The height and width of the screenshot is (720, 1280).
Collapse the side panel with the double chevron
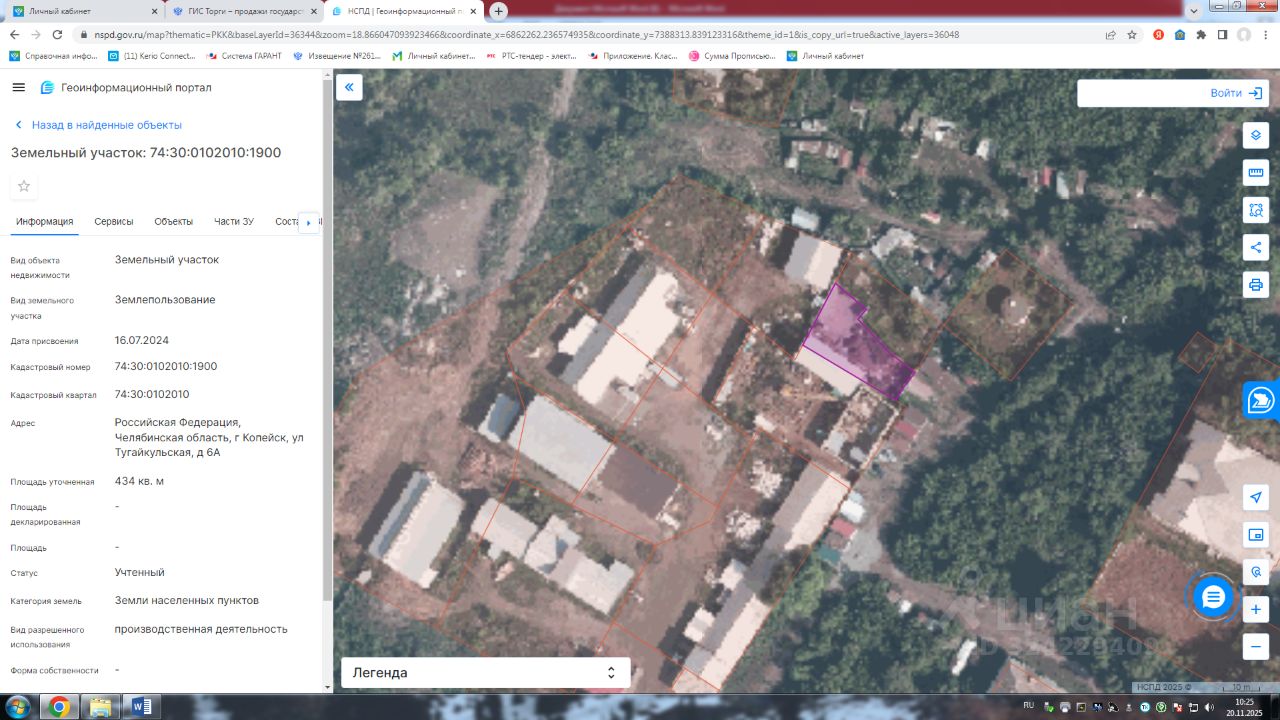[349, 87]
